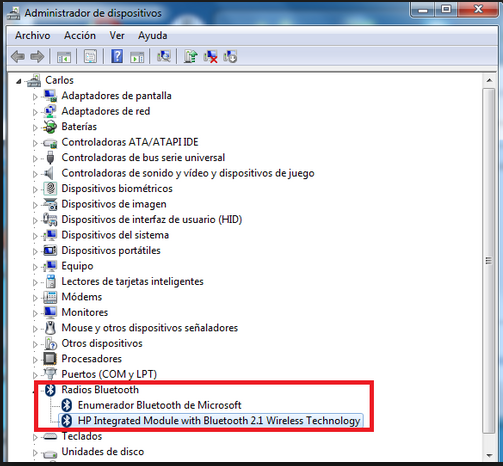Open the Properties toolbar icon
Image resolution: width=503 pixels, height=466 pixels.
[x=90, y=56]
